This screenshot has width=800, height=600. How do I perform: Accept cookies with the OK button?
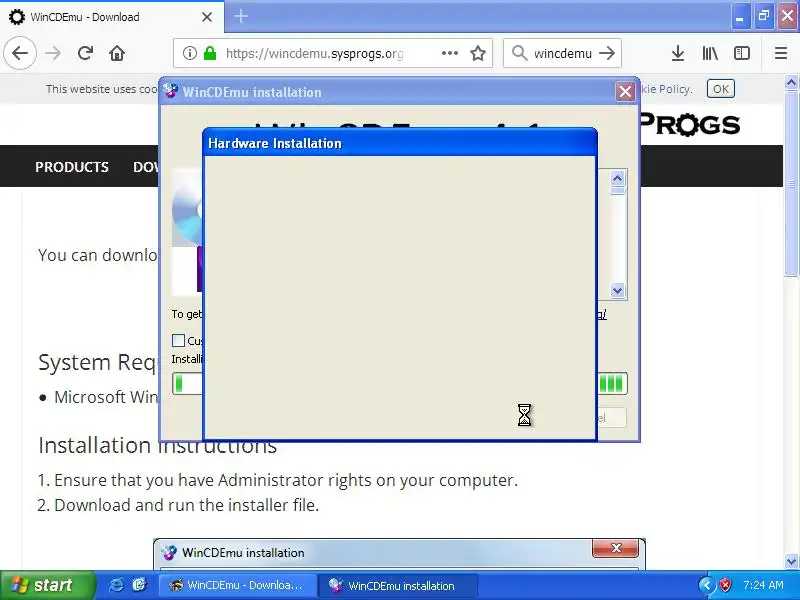point(720,89)
